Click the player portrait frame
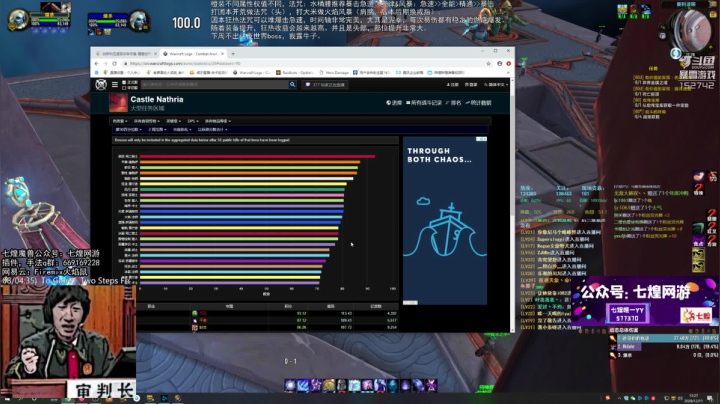Screen dimensions: 720x404 pyautogui.click(x=18, y=21)
